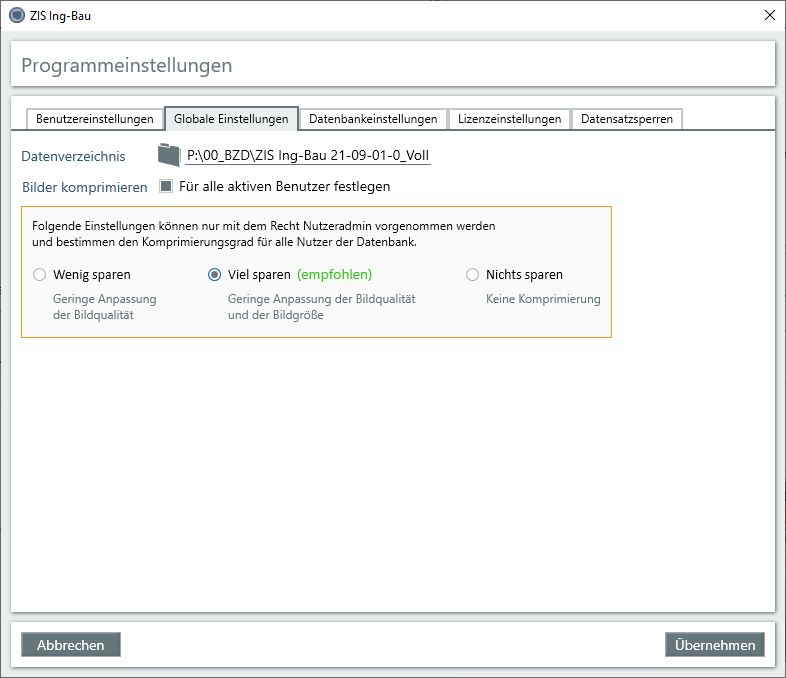786x678 pixels.
Task: Click the Abbrechen button
Action: pyautogui.click(x=71, y=645)
